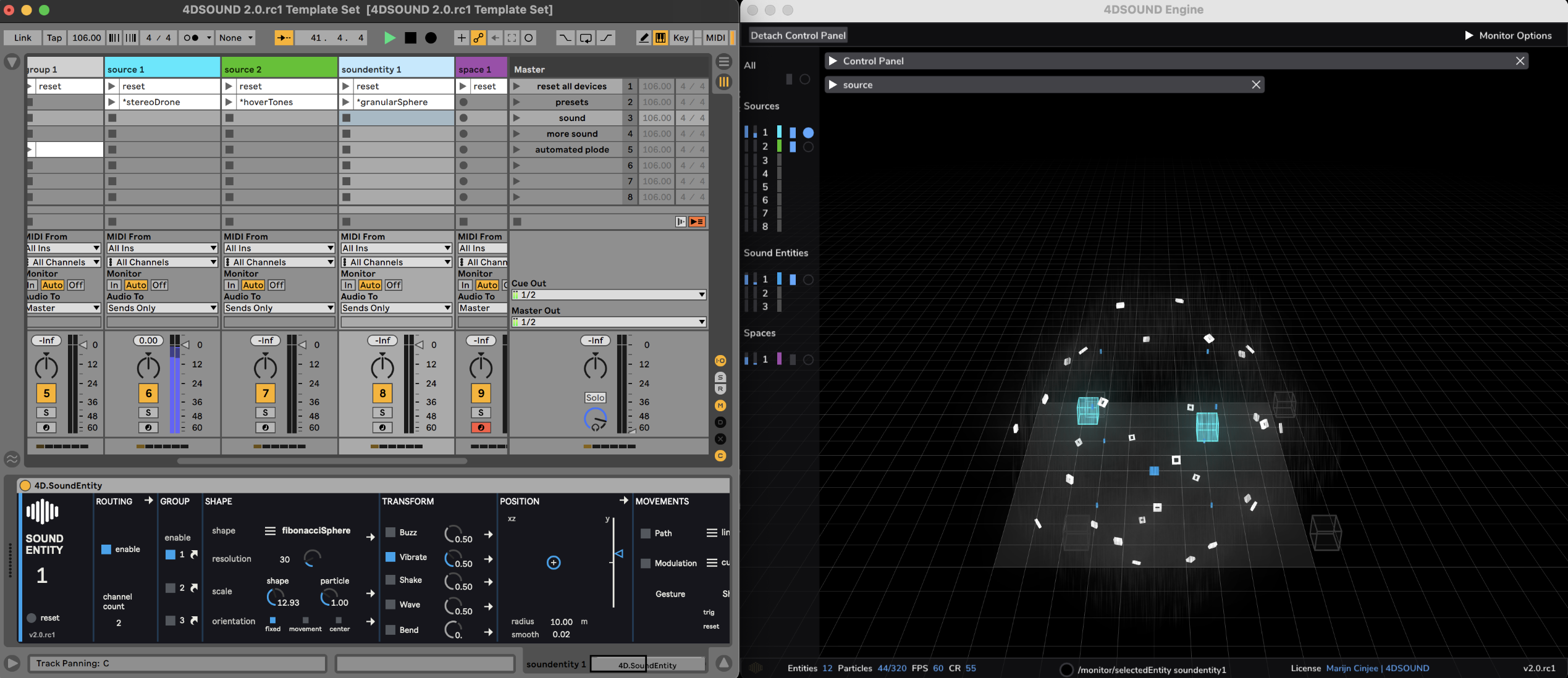Click the Detach Control Panel button
The image size is (1568, 678).
pos(798,36)
